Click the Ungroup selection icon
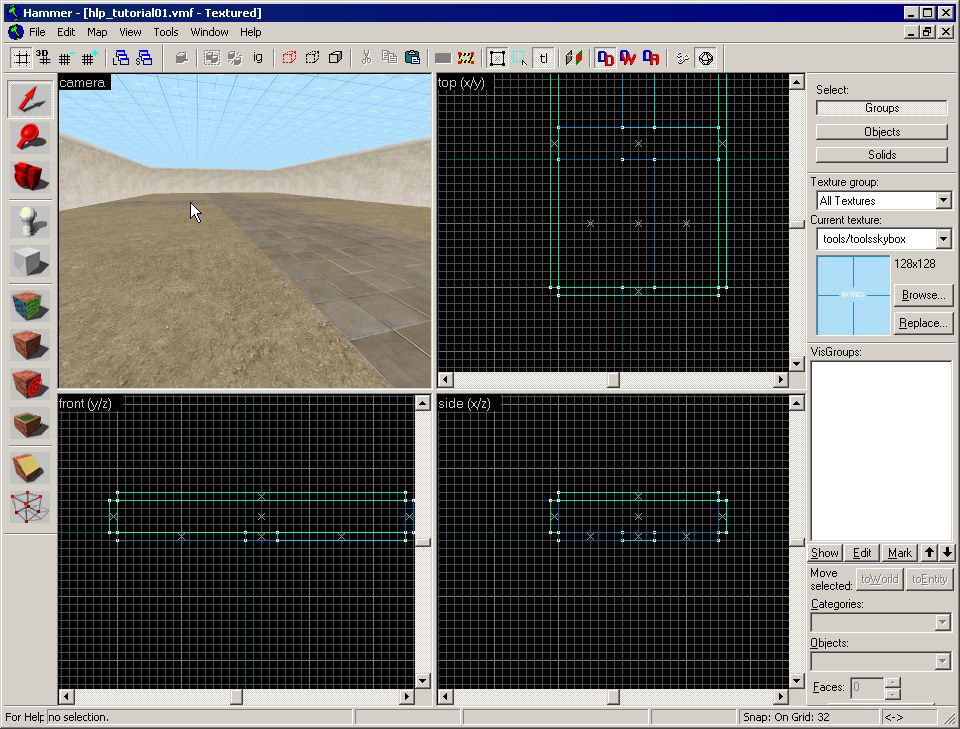 [234, 58]
